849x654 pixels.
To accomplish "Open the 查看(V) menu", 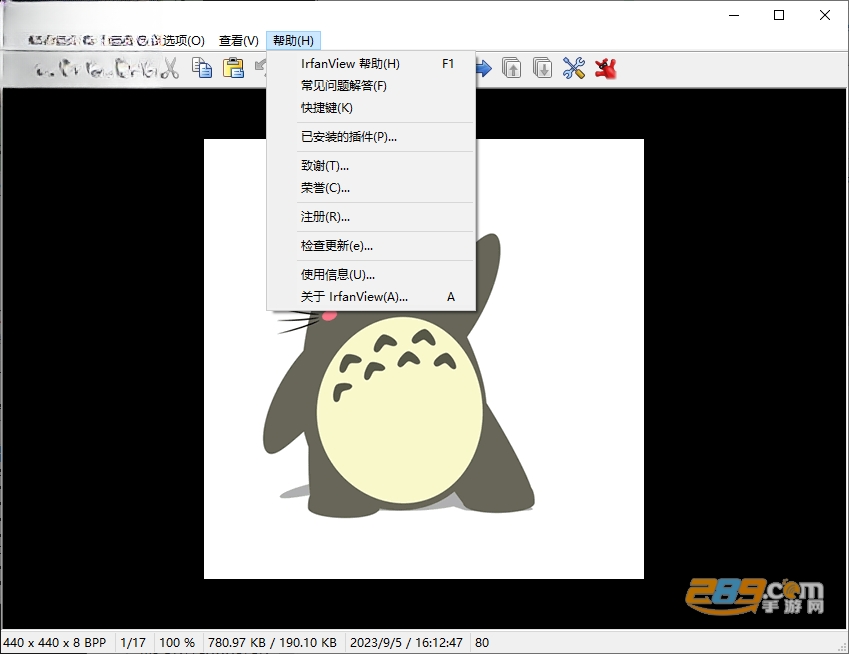I will 239,41.
